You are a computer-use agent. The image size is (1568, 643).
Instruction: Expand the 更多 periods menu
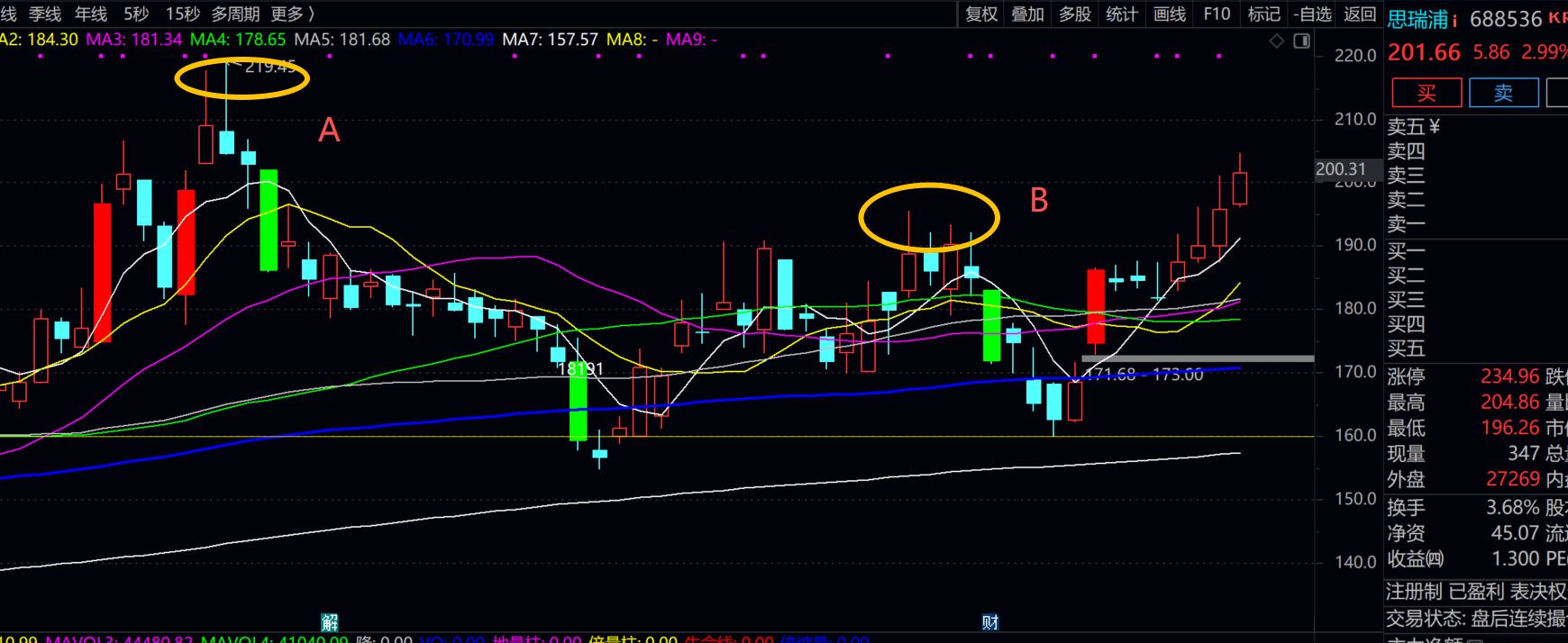click(293, 14)
